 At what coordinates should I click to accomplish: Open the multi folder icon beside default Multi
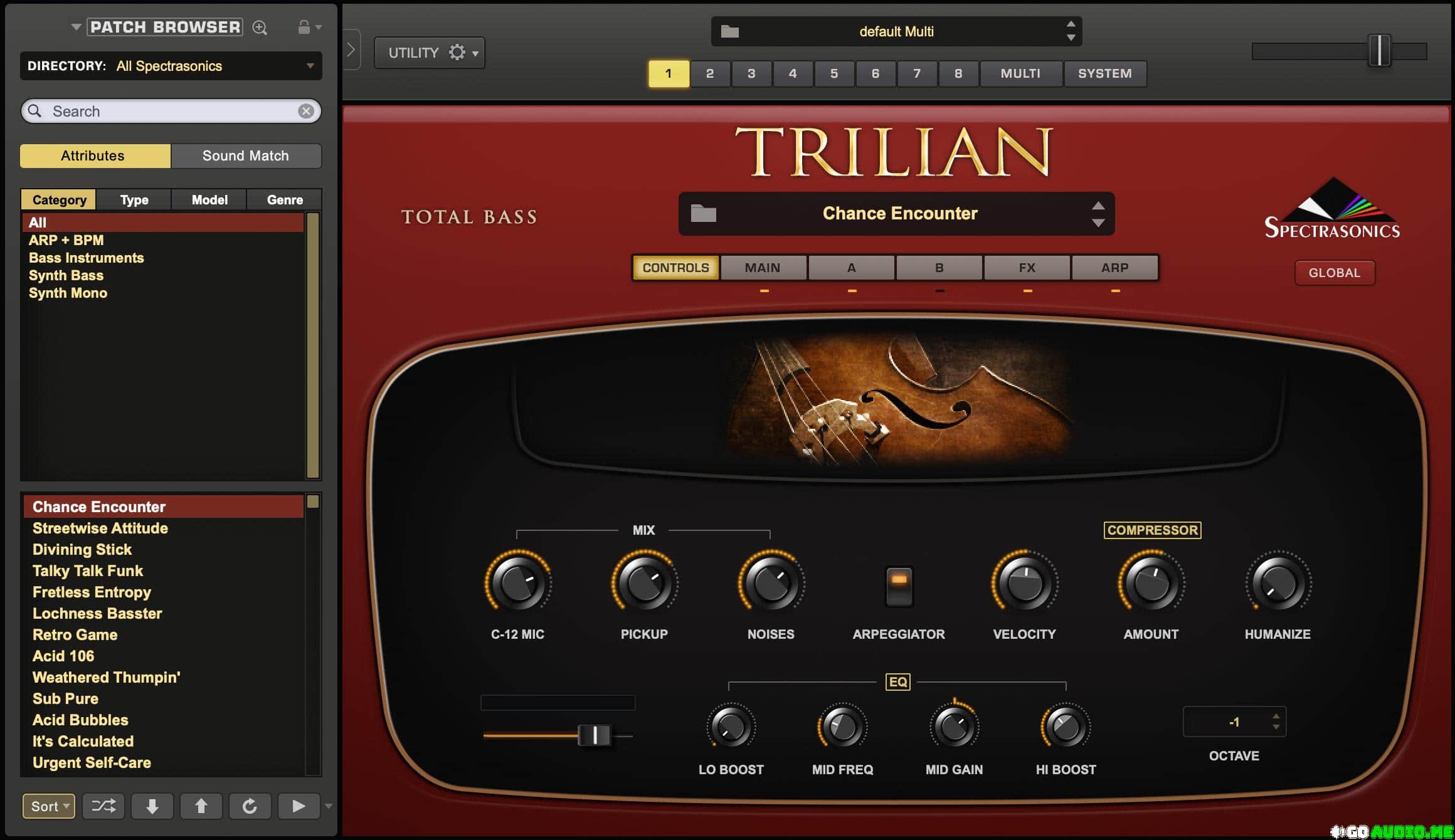coord(730,31)
